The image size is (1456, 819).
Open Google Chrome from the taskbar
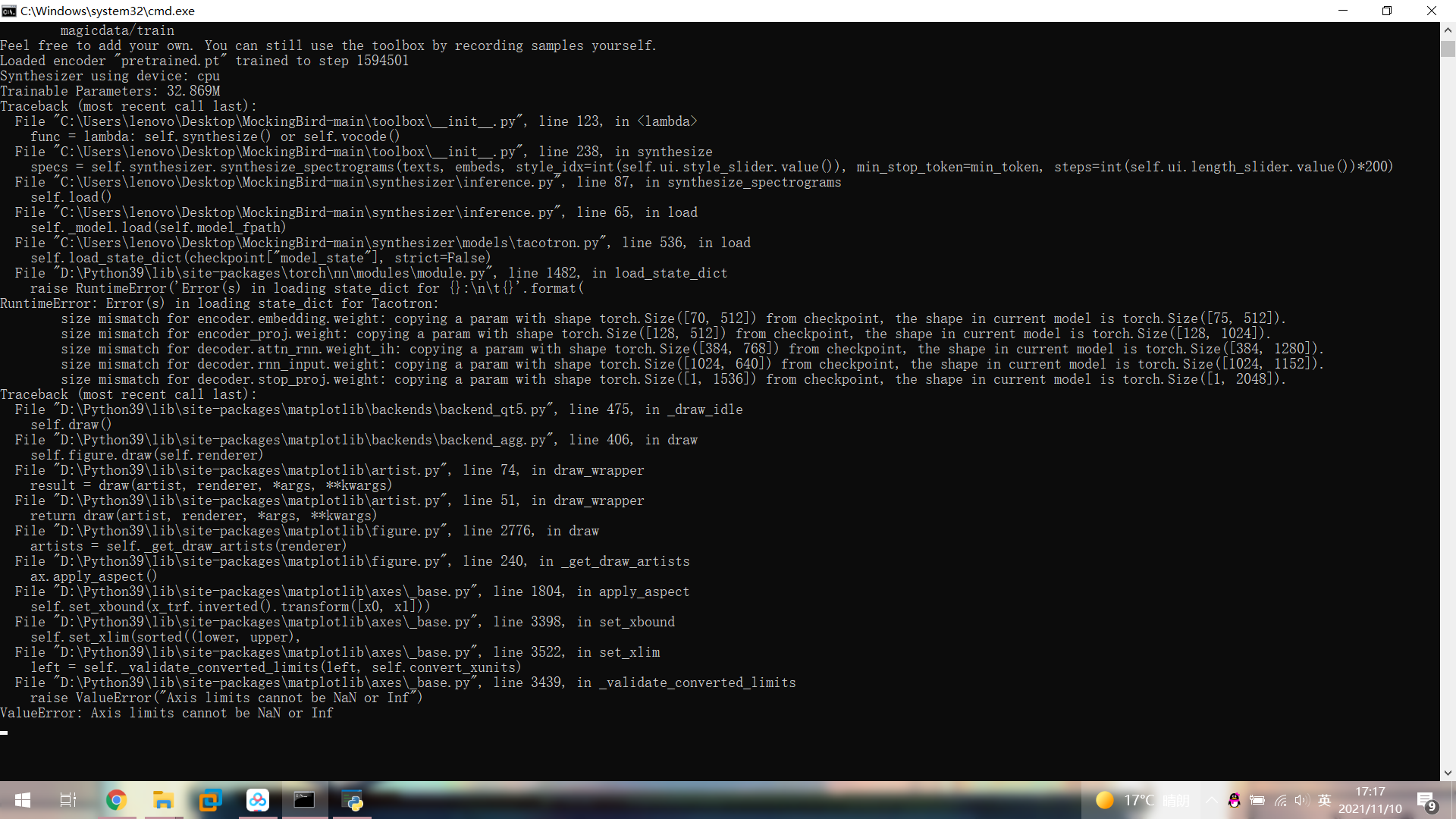116,800
